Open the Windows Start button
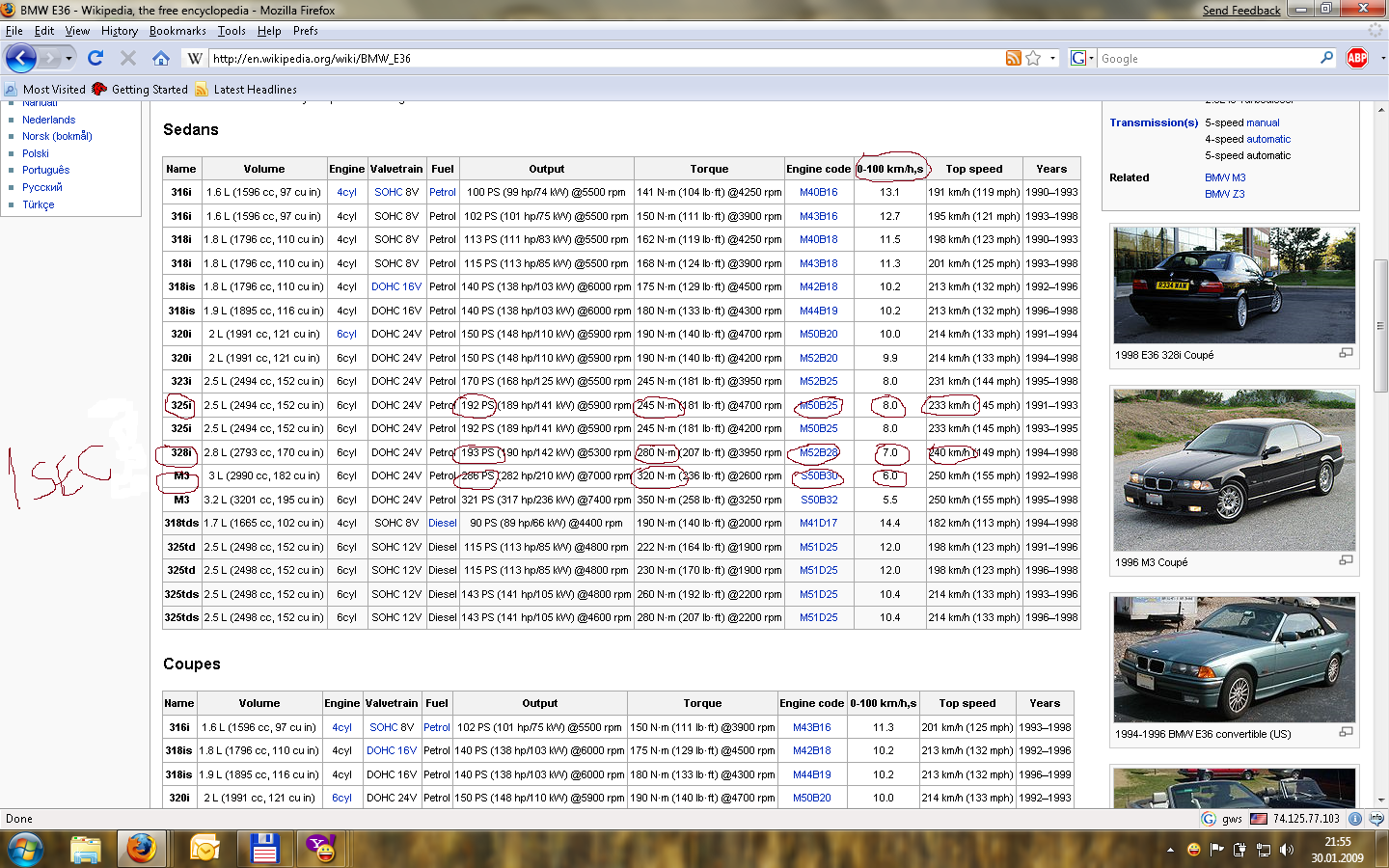 point(26,850)
